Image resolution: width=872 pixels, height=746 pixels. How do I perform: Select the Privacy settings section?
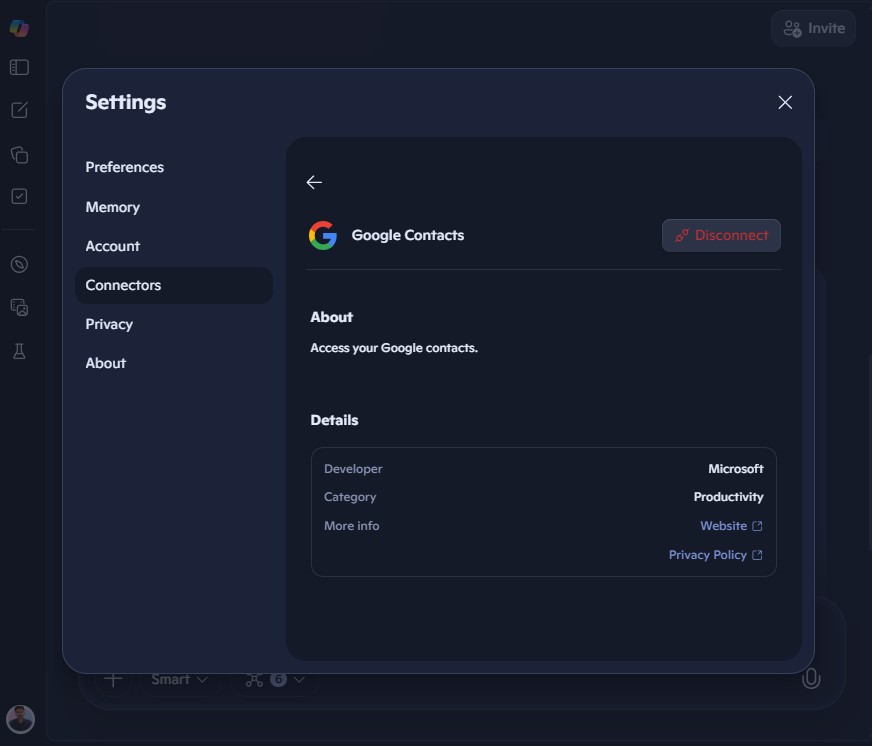point(109,324)
